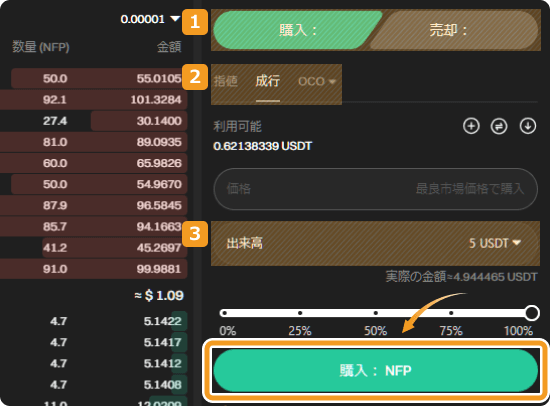Set the amount slider to 25%
Screen dimensions: 550x406
point(300,313)
